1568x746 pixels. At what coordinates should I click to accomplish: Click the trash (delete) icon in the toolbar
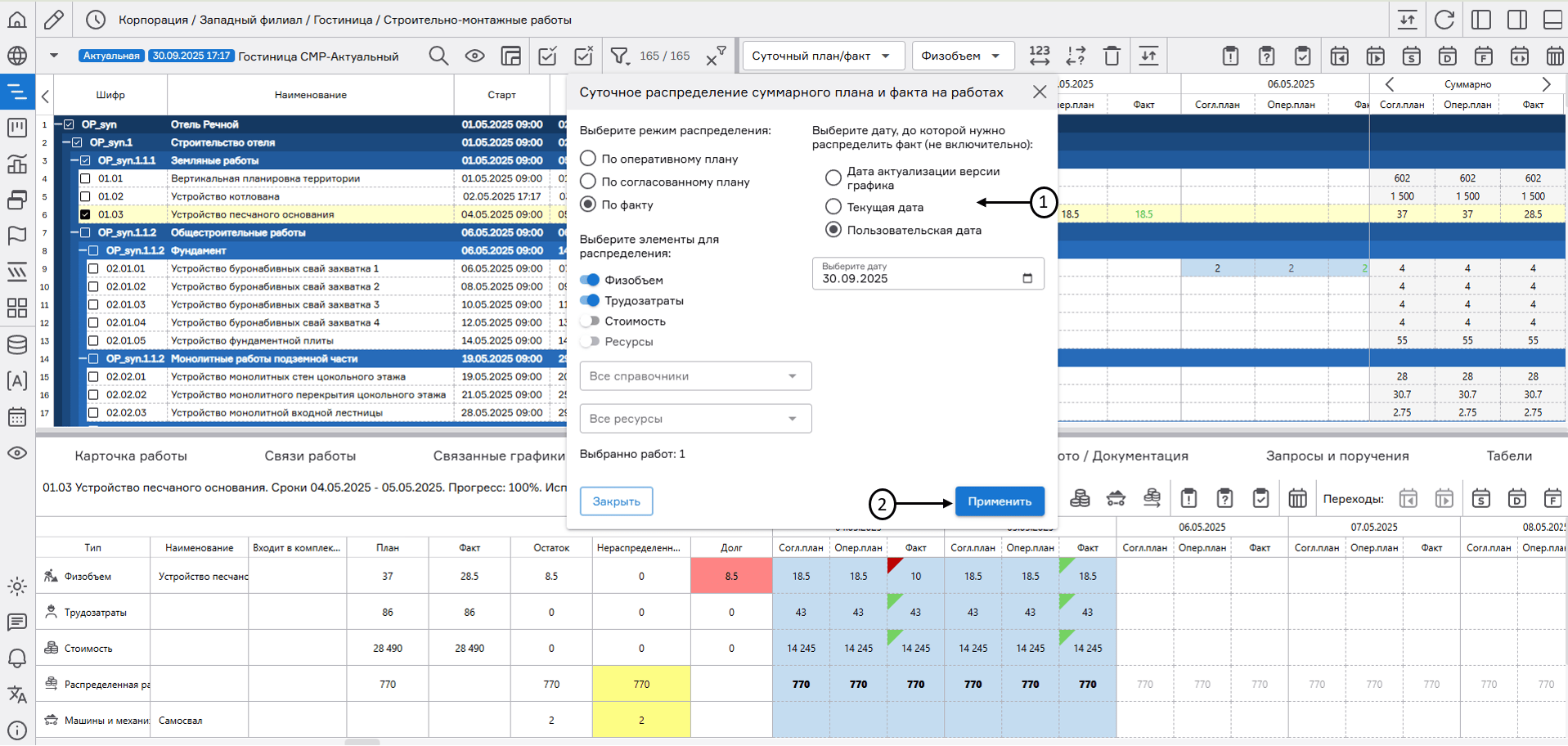point(1112,55)
